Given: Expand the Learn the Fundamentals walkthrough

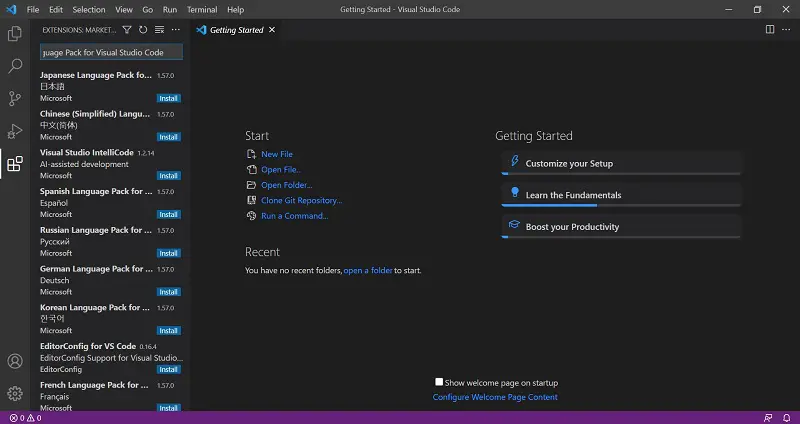Looking at the screenshot, I should pos(621,195).
